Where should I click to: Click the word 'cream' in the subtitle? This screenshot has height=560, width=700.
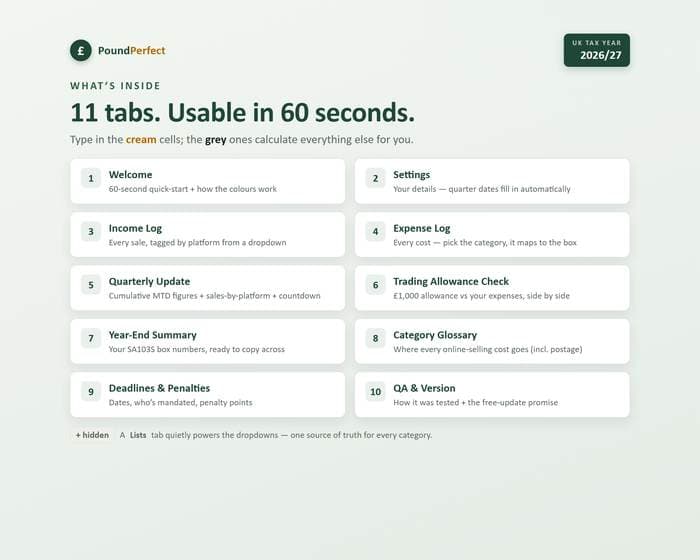coord(141,139)
